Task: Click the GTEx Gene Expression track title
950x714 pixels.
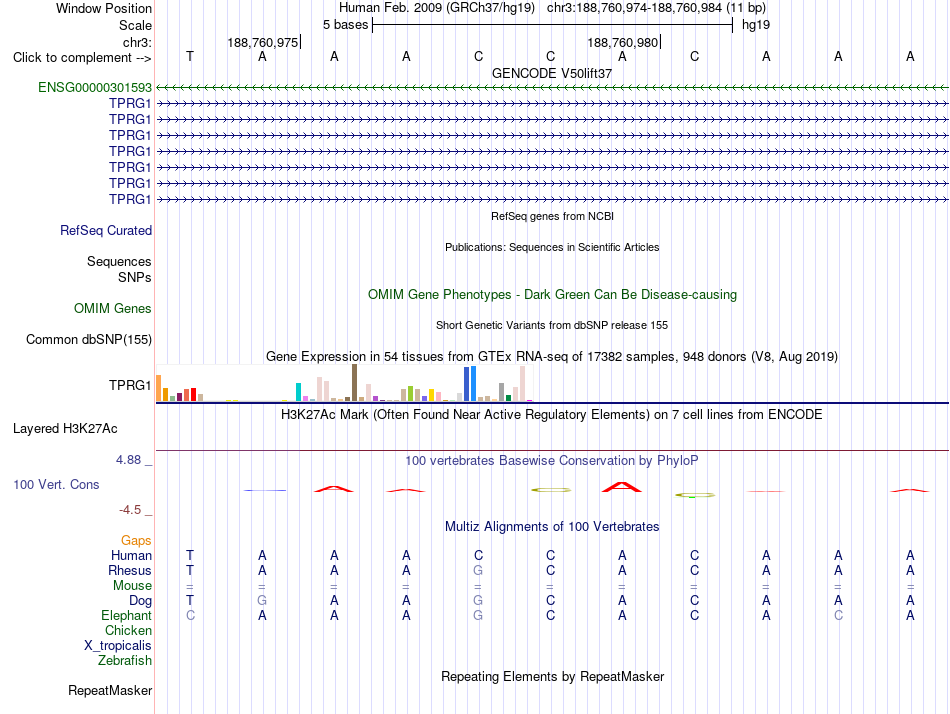Action: click(x=552, y=356)
